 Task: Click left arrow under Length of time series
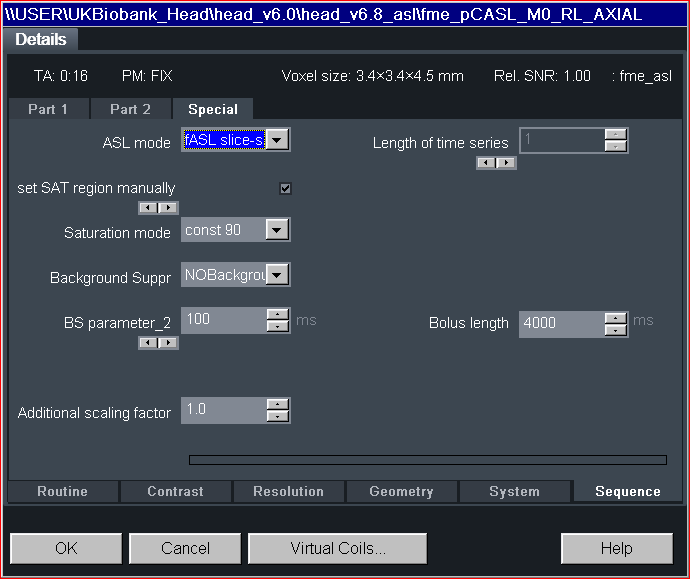[x=486, y=163]
